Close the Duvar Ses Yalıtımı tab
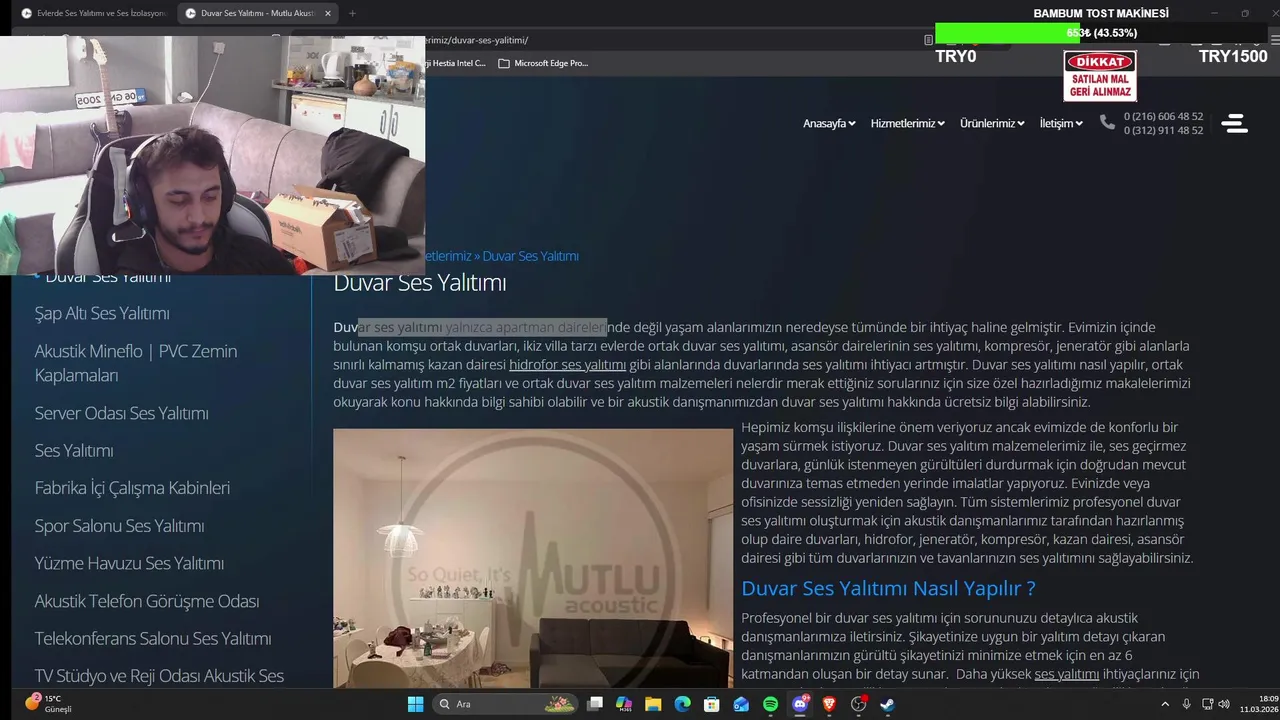 pos(328,13)
